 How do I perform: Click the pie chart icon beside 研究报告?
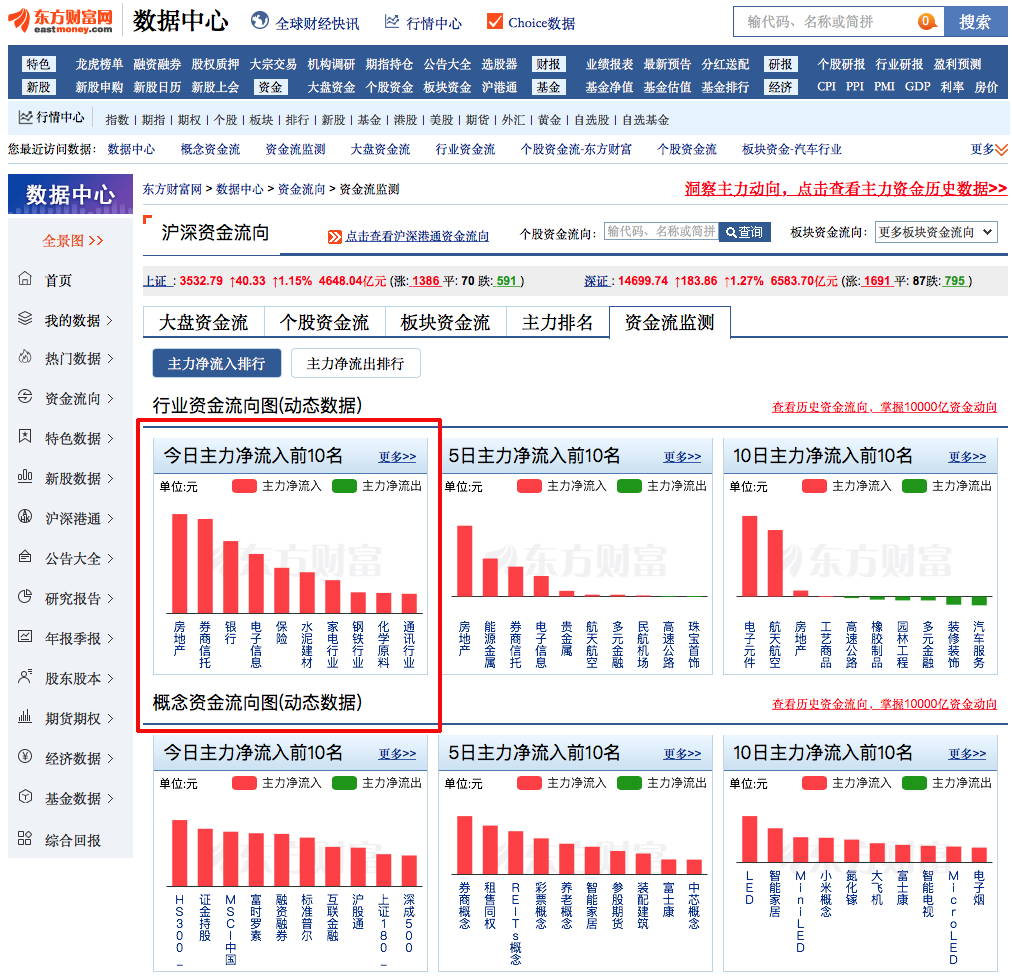point(25,596)
